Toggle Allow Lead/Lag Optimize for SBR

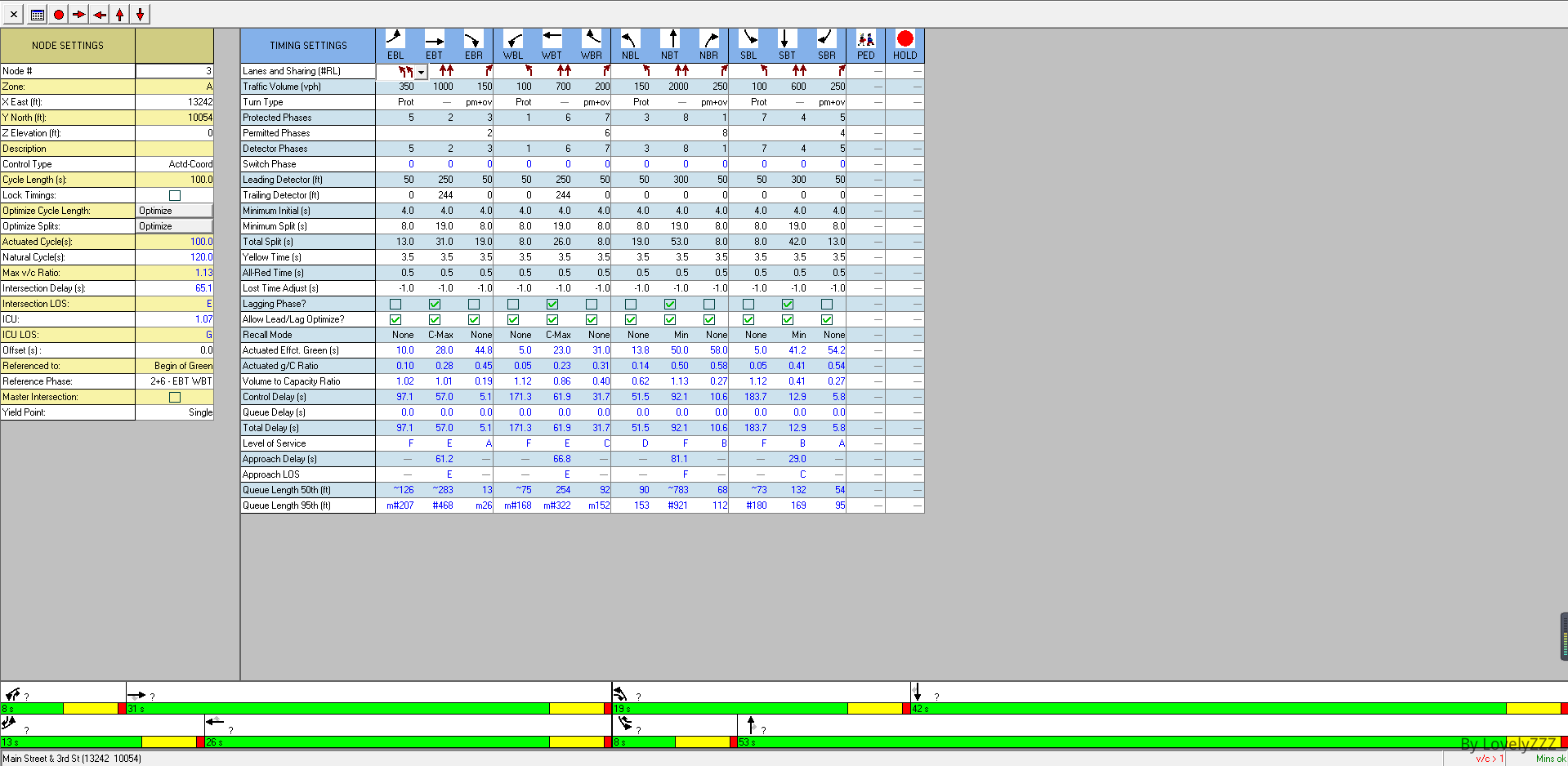(x=827, y=319)
